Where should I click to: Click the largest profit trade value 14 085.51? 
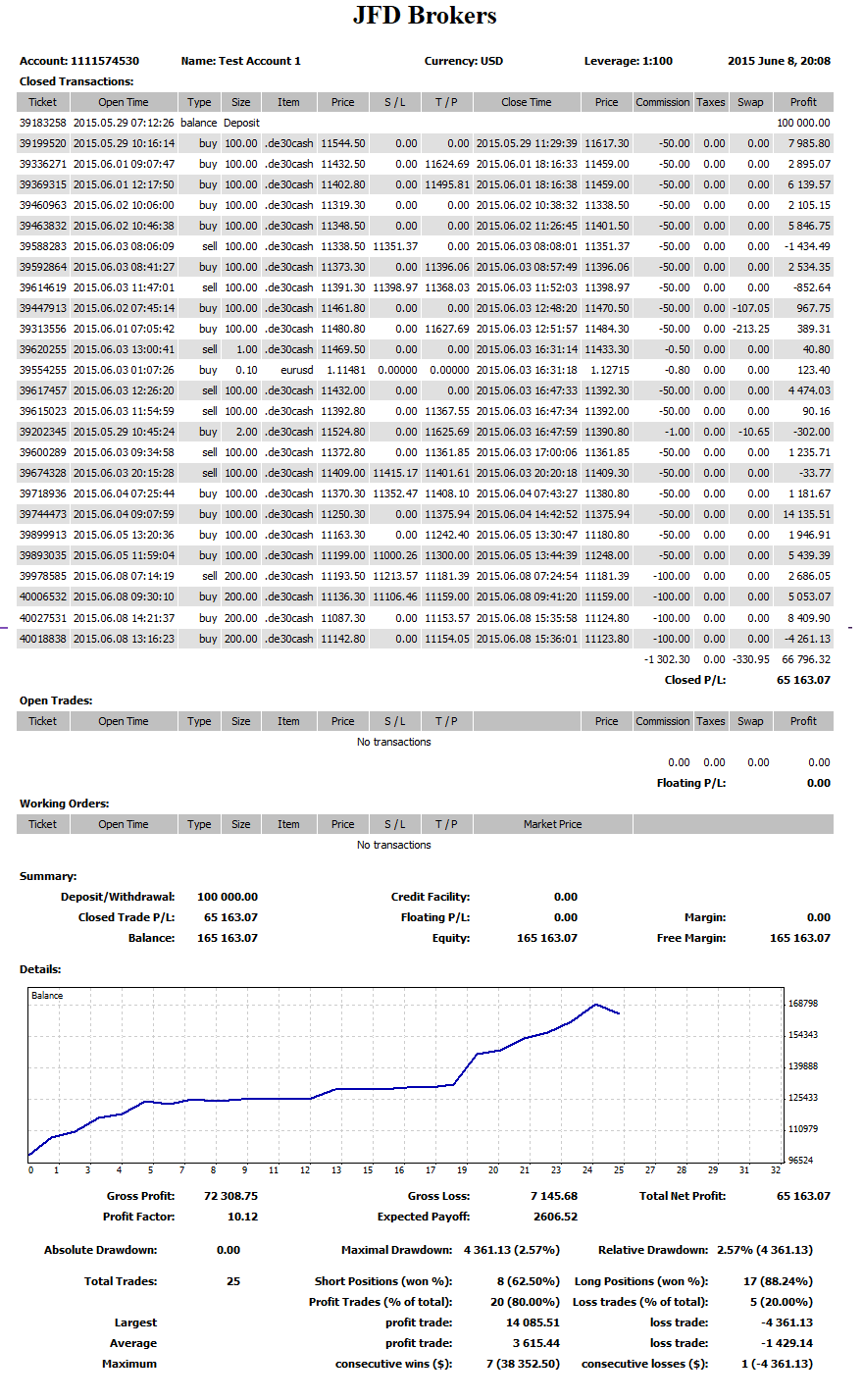533,1322
